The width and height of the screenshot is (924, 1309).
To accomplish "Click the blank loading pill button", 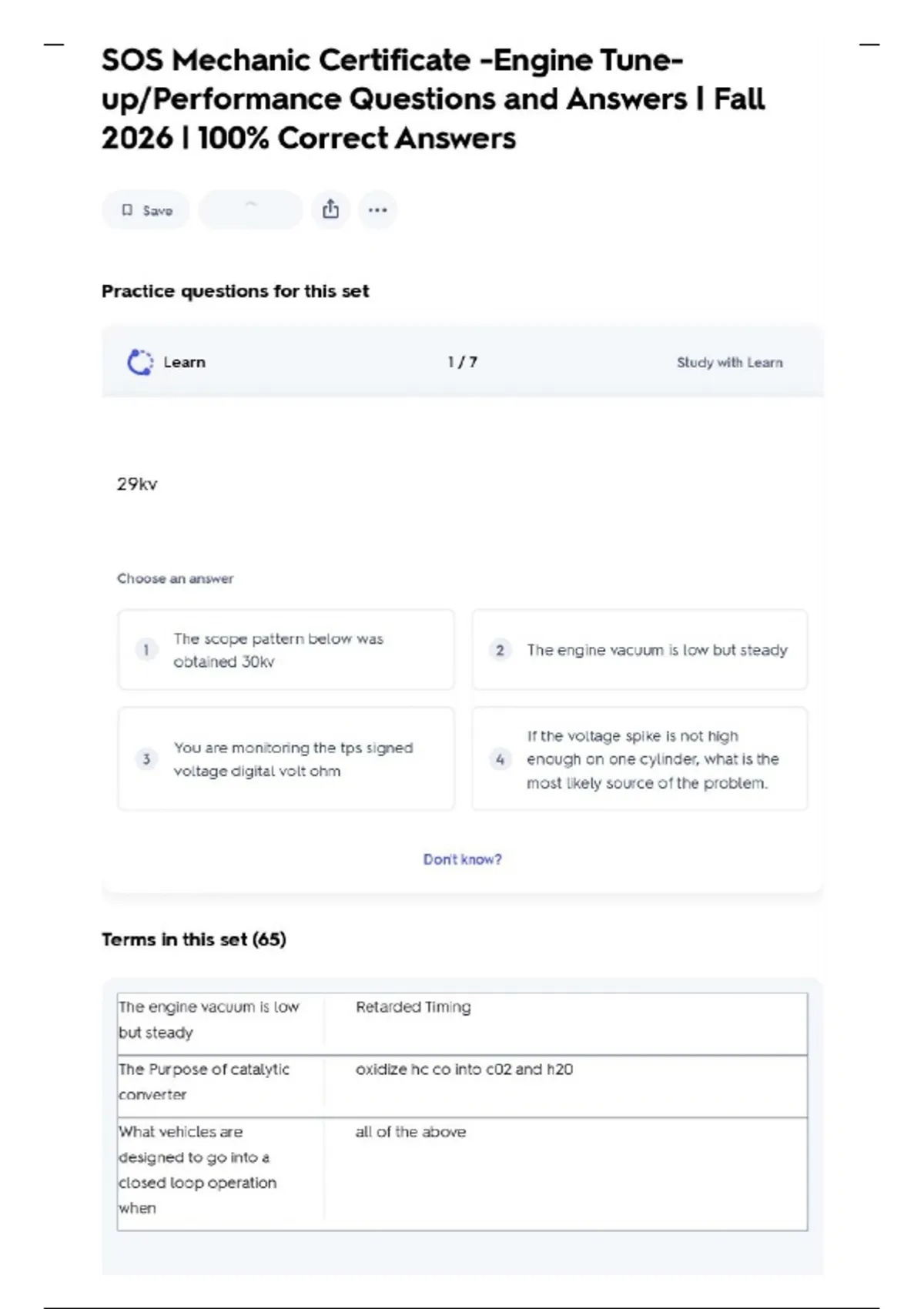I will pos(250,209).
